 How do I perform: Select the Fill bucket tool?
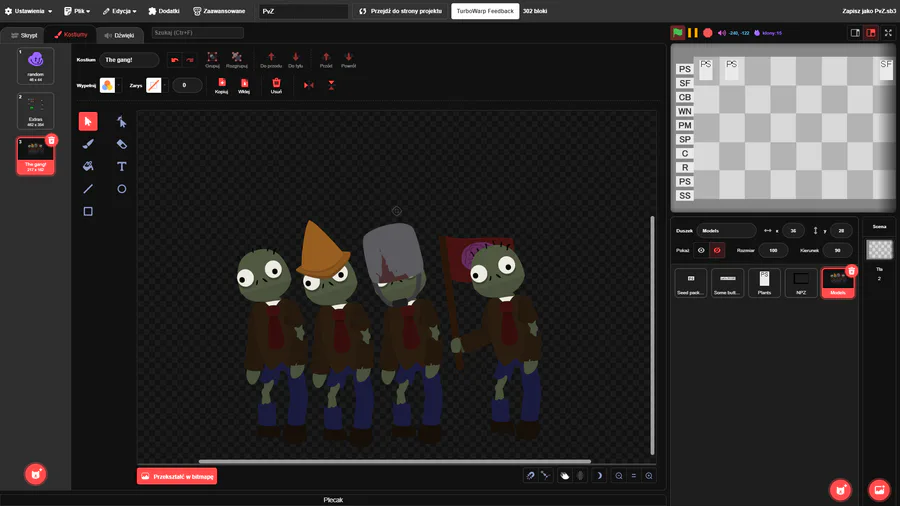coord(88,166)
